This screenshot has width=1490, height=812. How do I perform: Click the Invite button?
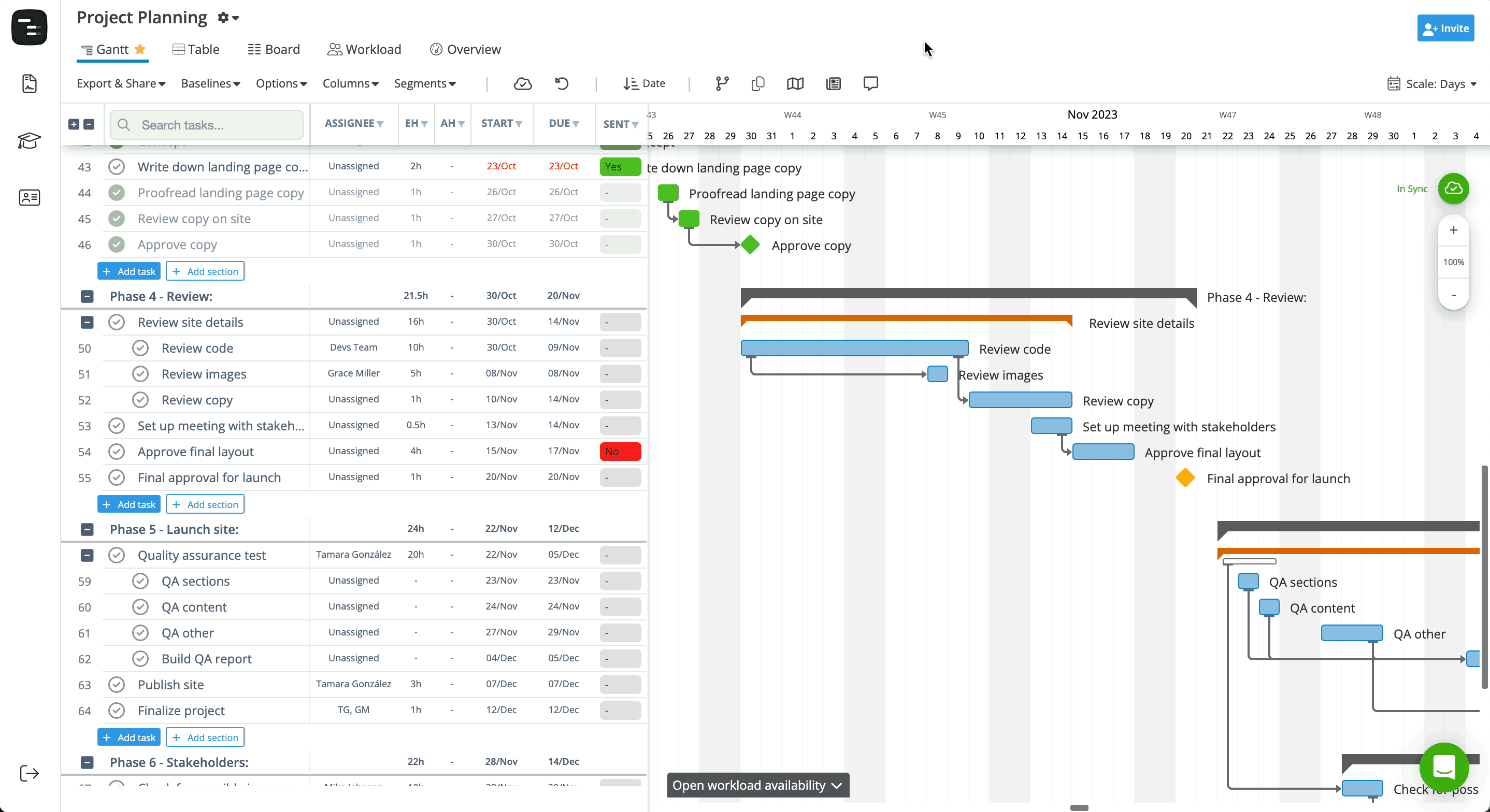pos(1445,28)
